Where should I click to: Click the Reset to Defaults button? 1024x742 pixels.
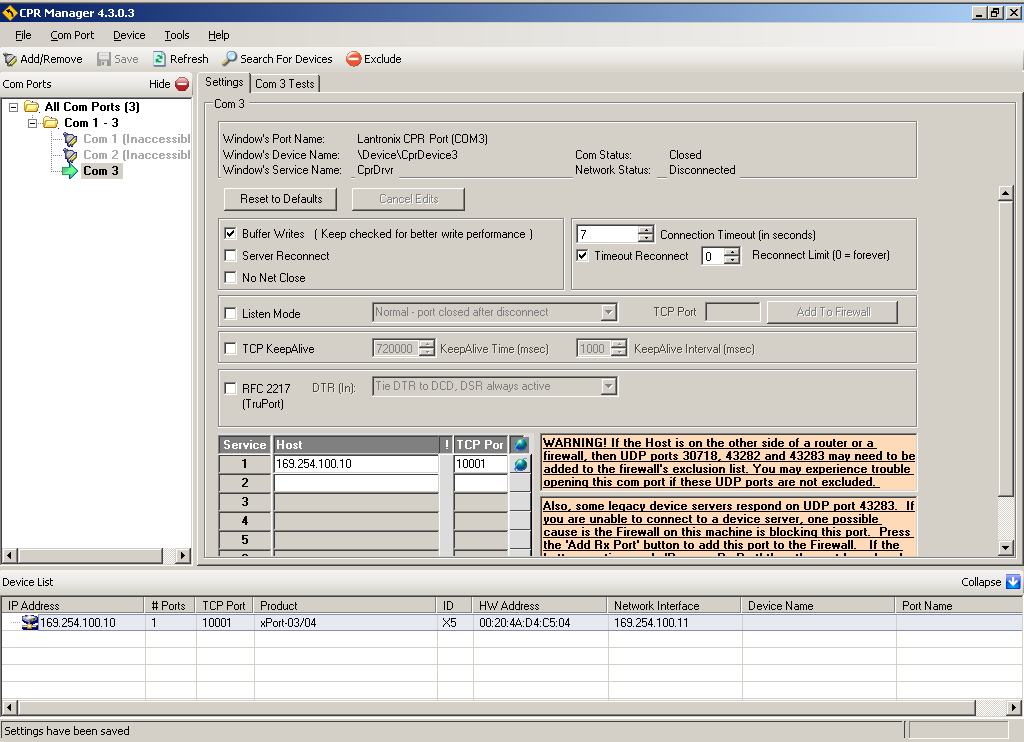281,199
